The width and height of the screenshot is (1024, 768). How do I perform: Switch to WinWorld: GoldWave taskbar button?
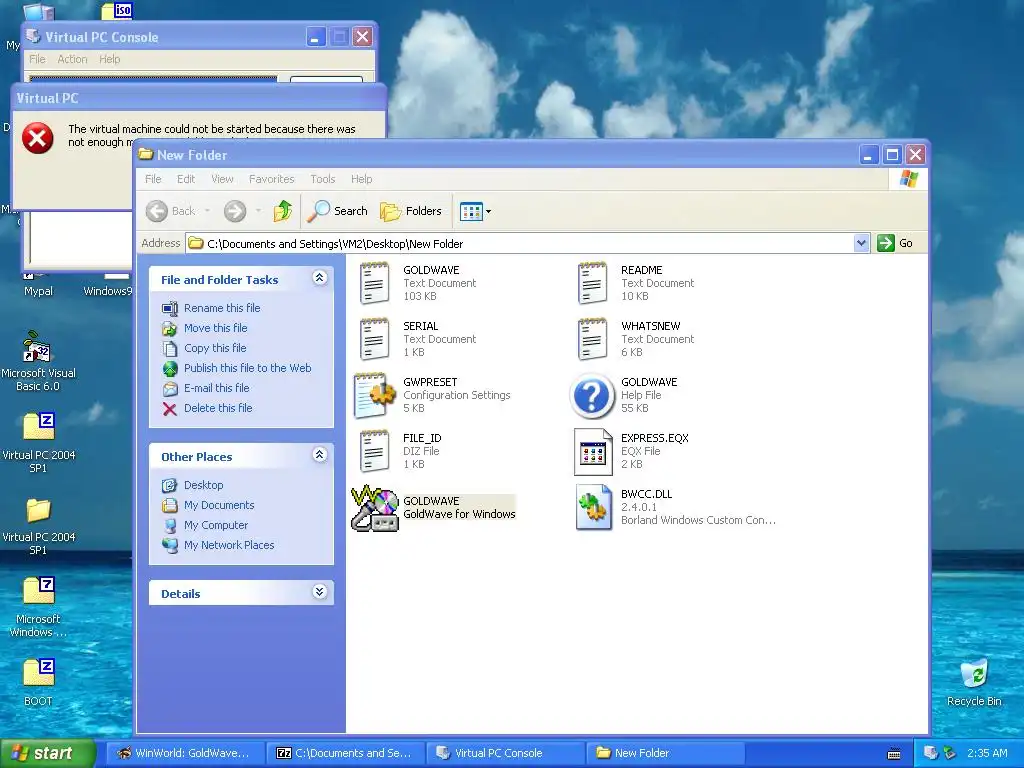click(184, 753)
